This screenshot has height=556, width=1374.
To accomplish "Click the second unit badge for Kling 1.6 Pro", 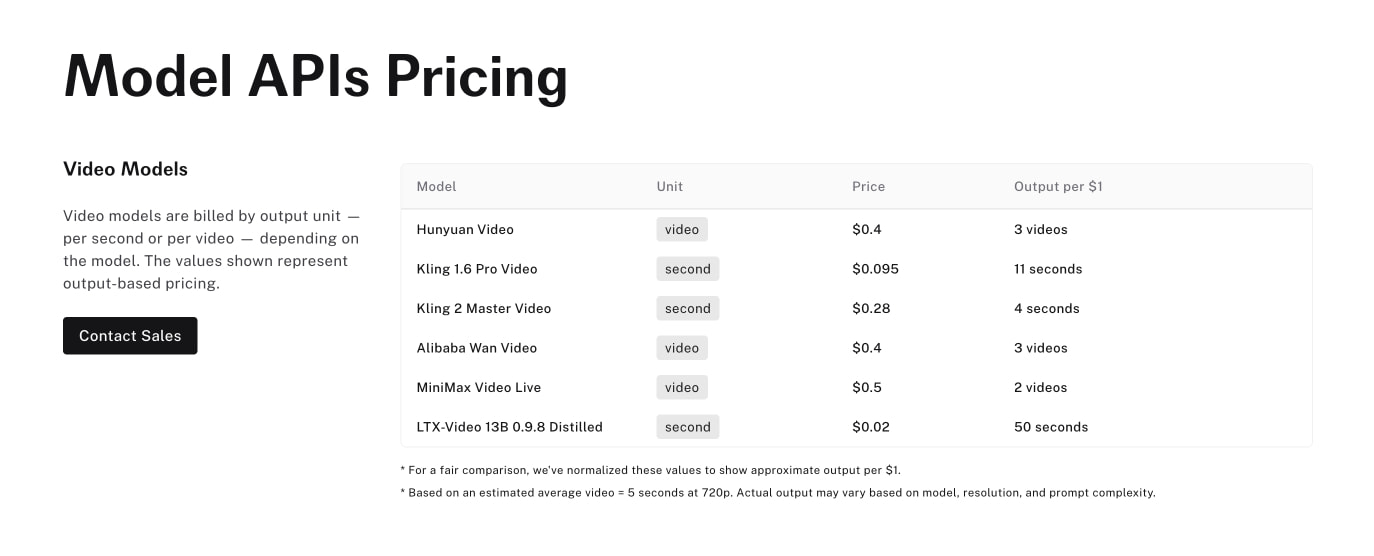I will [x=688, y=269].
